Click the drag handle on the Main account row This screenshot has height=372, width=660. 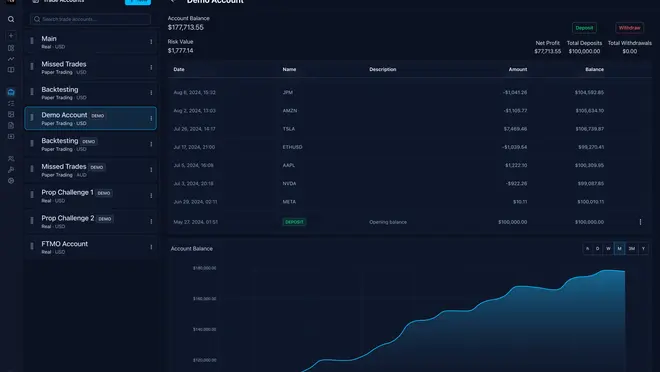32,41
